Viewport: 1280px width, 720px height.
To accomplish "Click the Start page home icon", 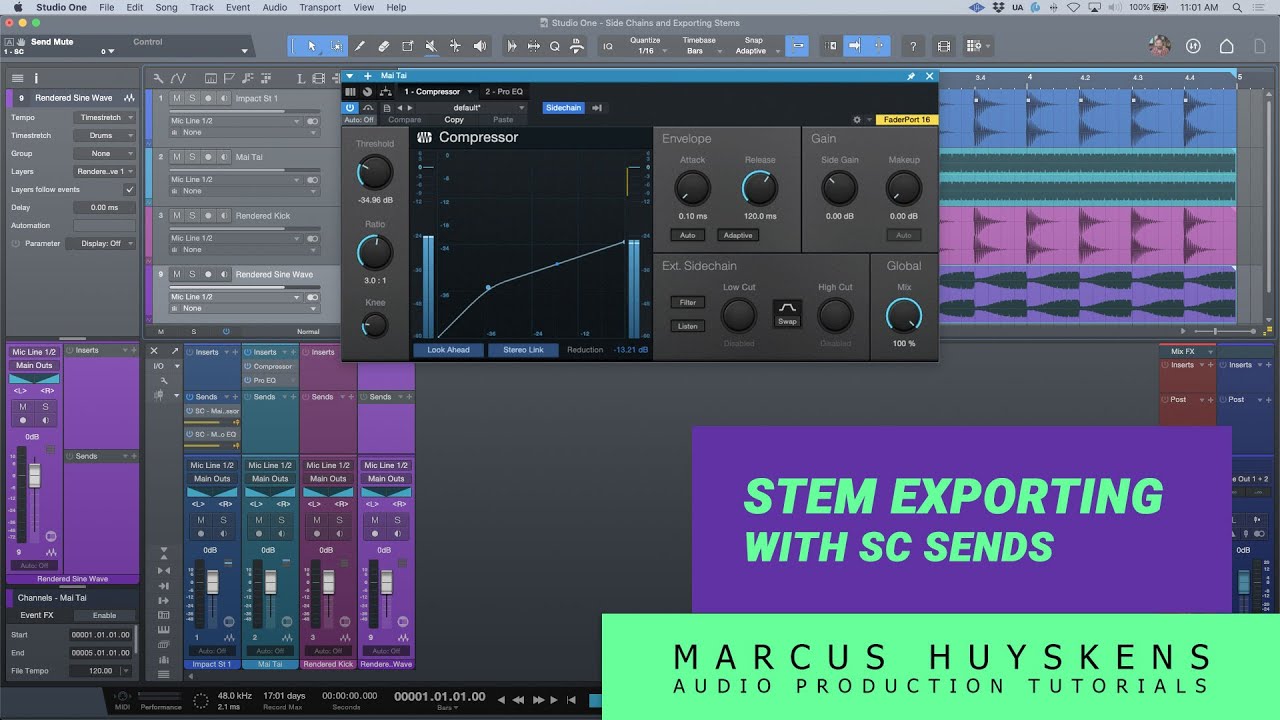I will click(x=1227, y=46).
